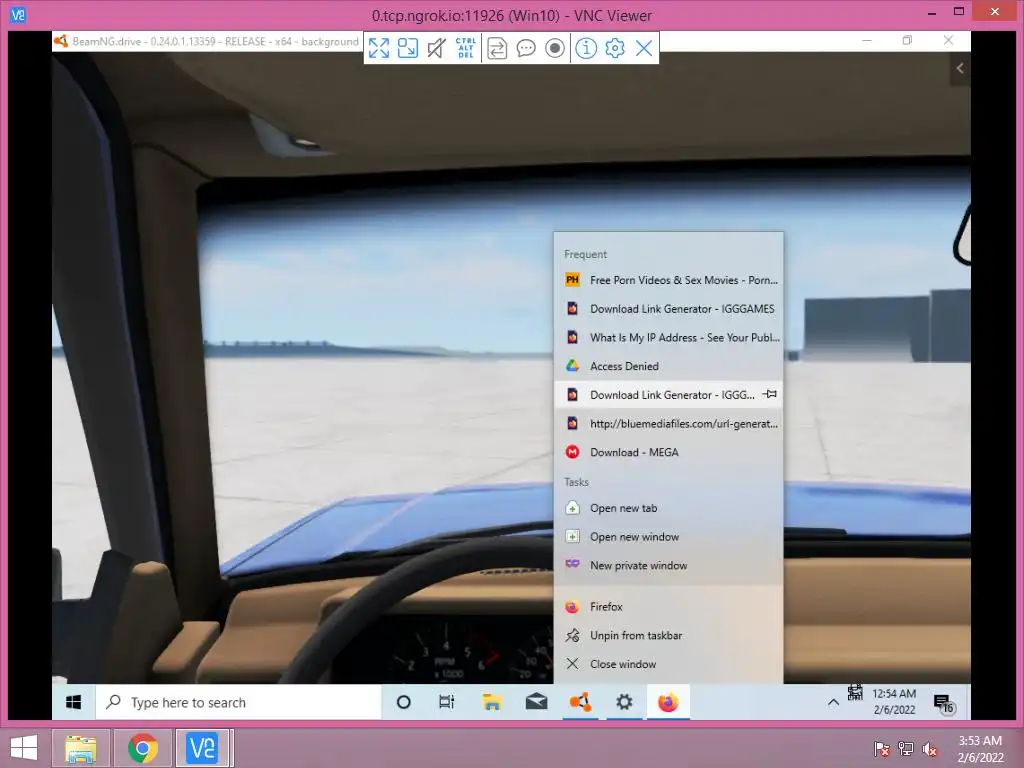1024x768 pixels.
Task: Open the VNC chat icon
Action: pos(526,48)
